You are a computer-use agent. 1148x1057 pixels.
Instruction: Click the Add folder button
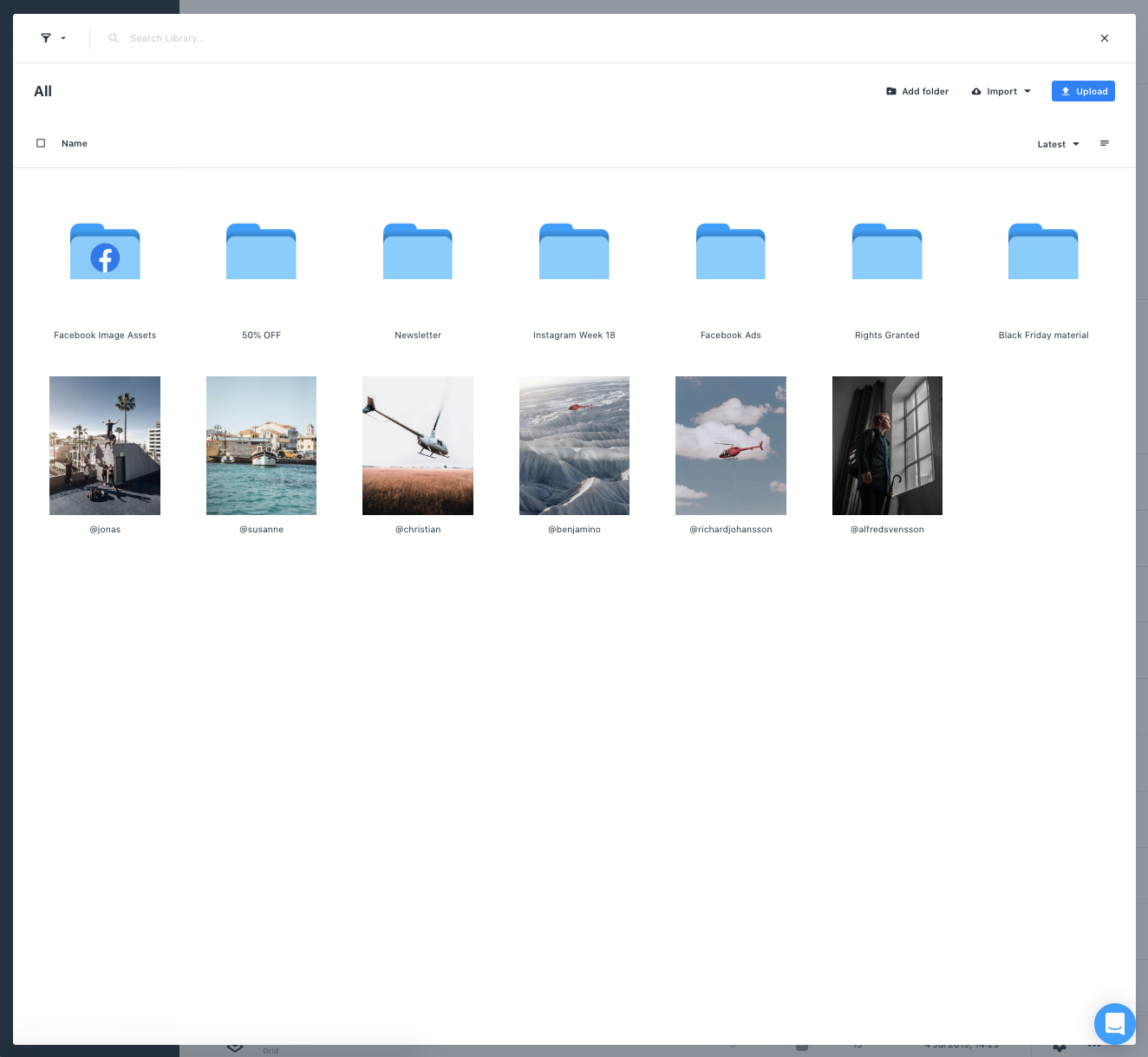(917, 91)
